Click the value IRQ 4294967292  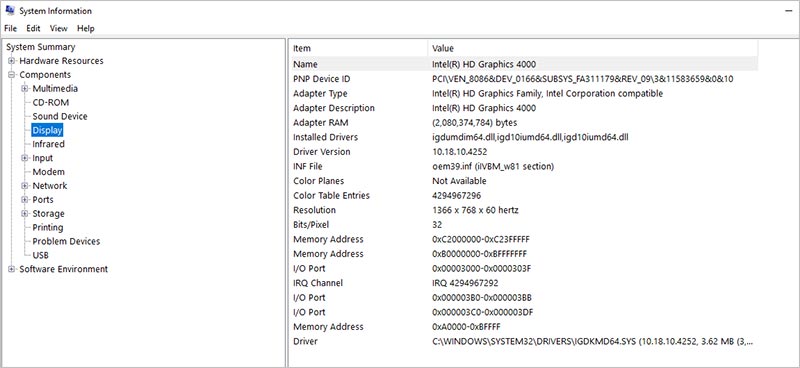[x=465, y=283]
